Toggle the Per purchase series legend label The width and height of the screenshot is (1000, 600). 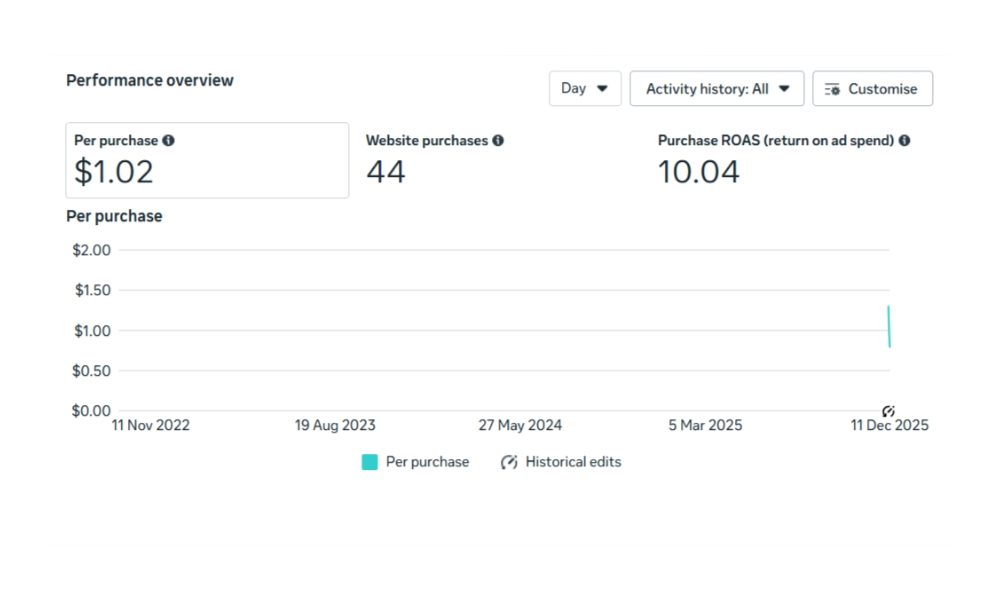(427, 462)
